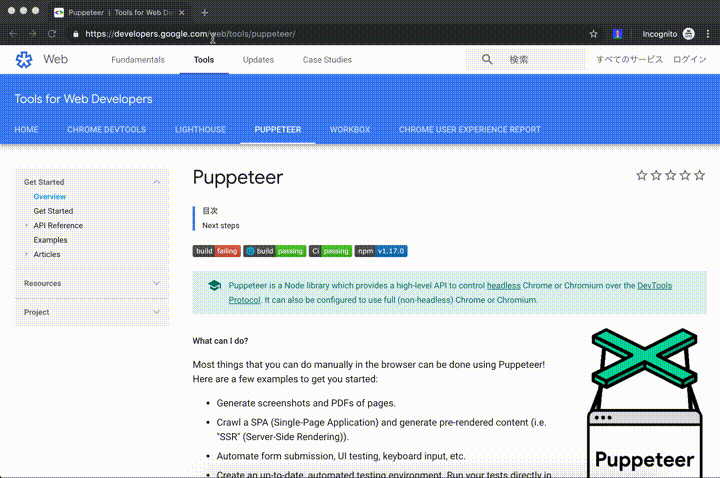This screenshot has height=478, width=720.
Task: Click the CI passing badge
Action: point(330,251)
